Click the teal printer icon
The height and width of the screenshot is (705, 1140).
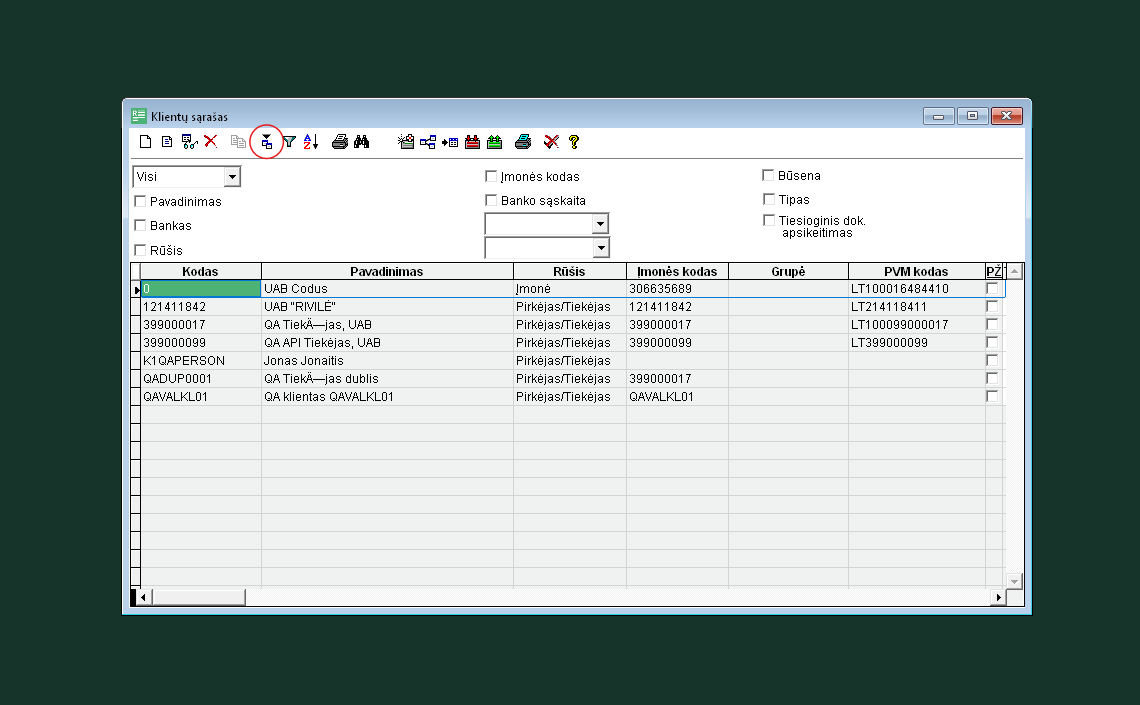coord(523,142)
